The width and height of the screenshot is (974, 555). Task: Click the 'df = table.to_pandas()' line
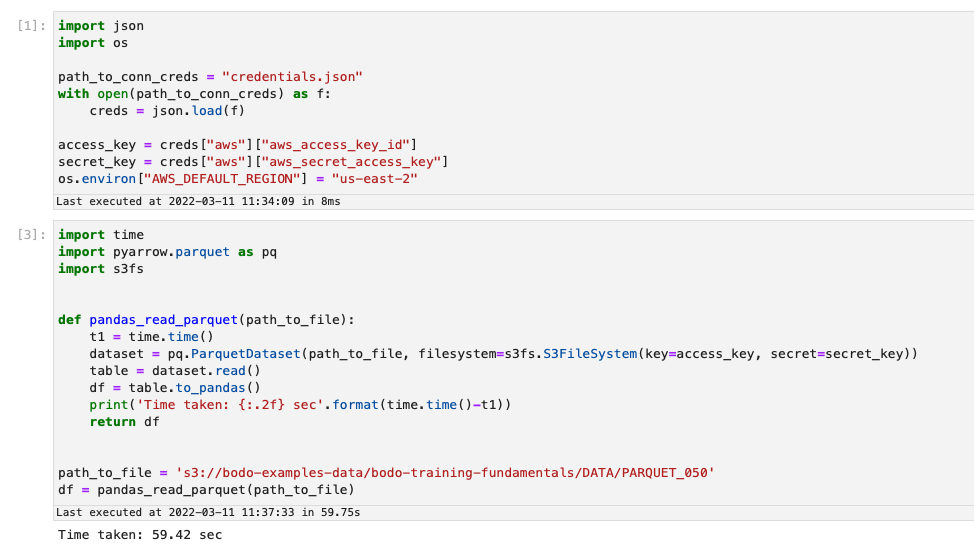(175, 388)
